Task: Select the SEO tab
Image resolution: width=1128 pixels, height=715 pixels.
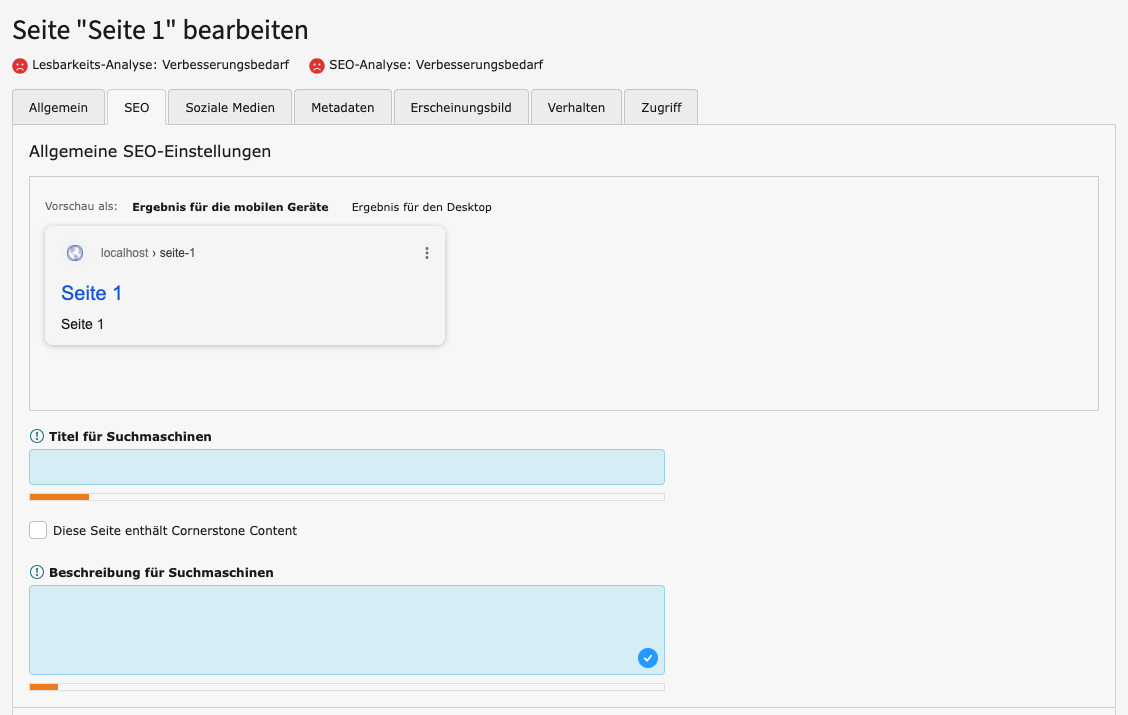Action: (x=137, y=107)
